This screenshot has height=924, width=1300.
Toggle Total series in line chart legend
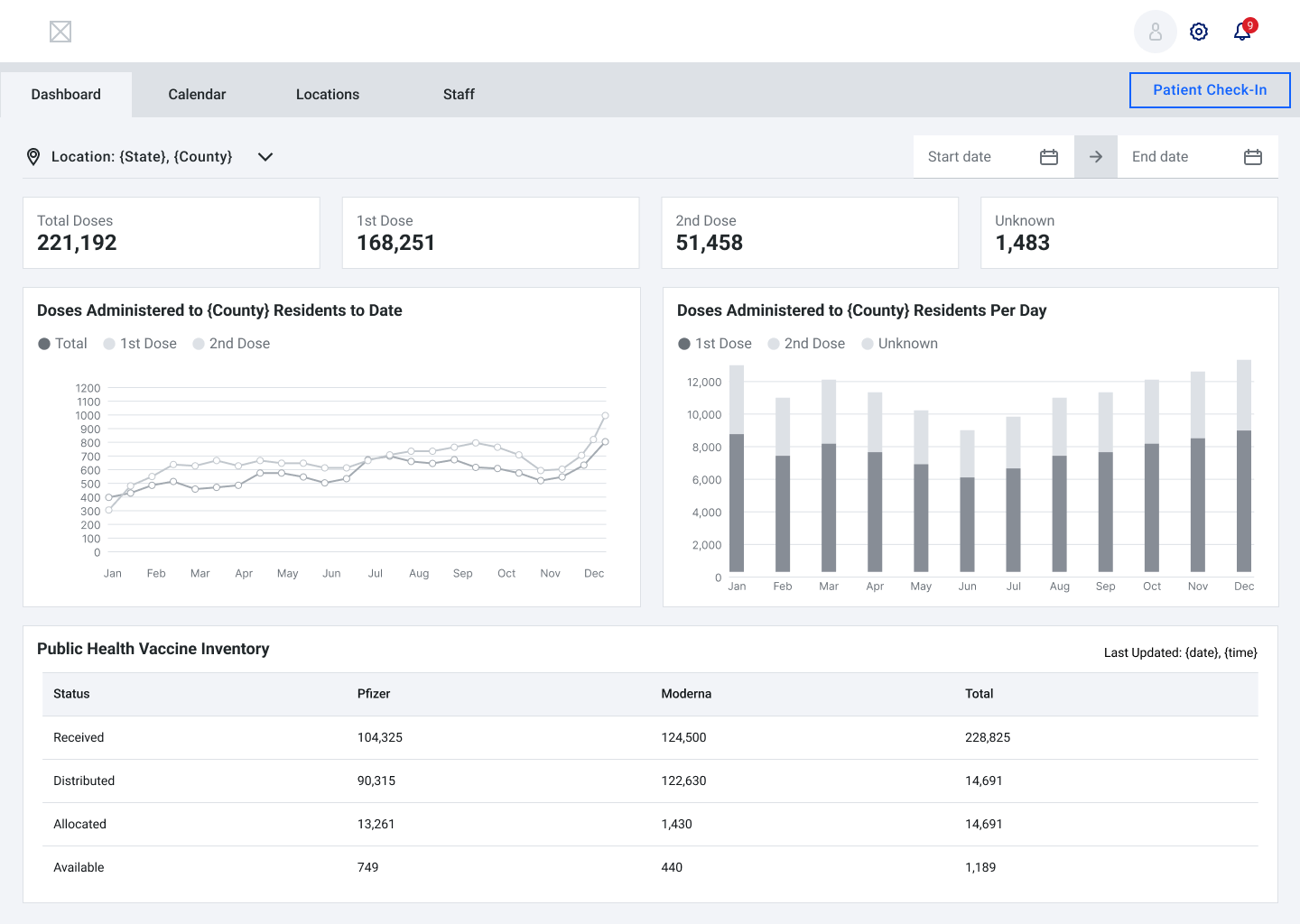[x=62, y=344]
